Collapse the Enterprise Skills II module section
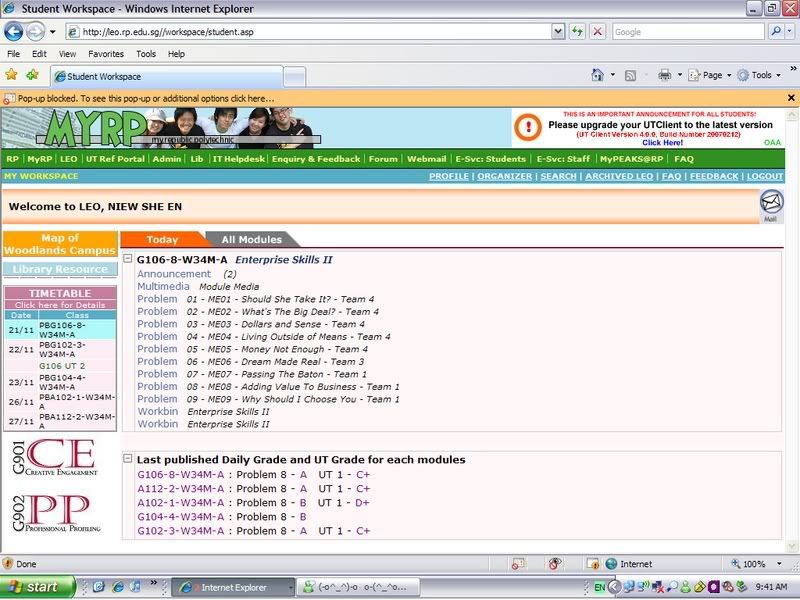 pyautogui.click(x=128, y=260)
